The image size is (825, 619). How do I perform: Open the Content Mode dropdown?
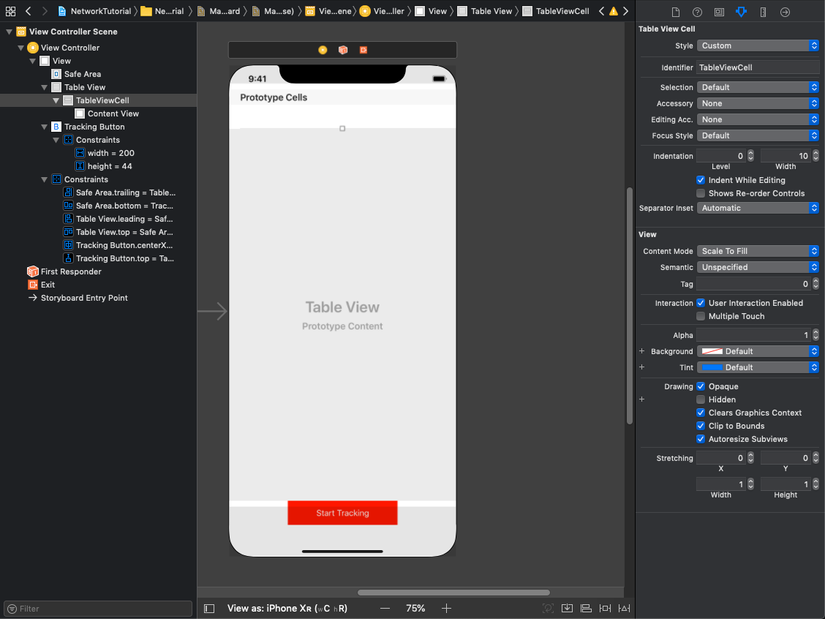[x=758, y=251]
